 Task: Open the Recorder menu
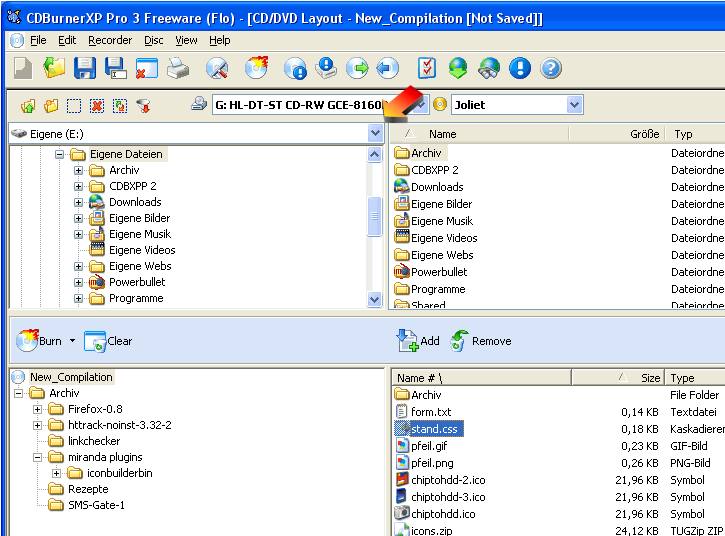pos(110,41)
